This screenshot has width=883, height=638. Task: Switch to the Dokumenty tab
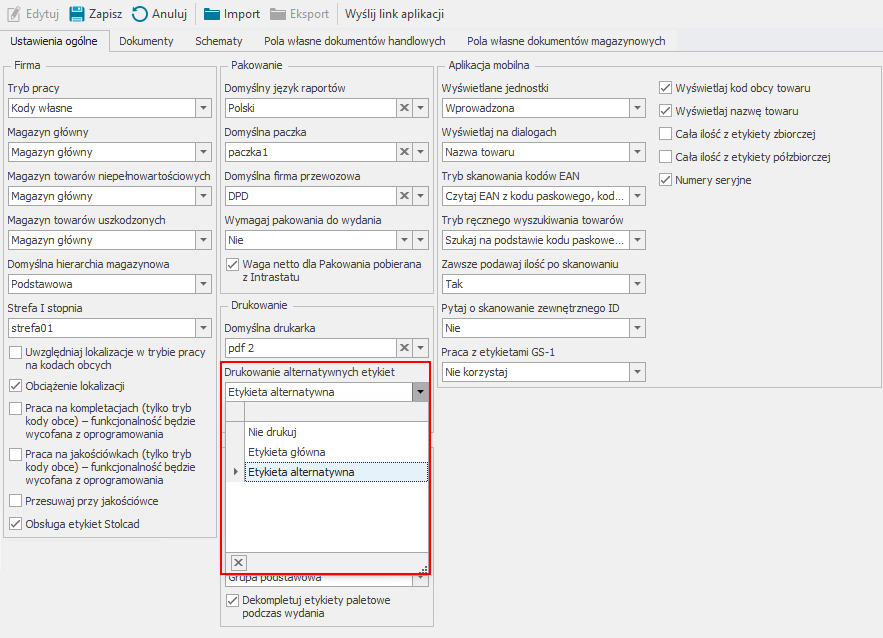pyautogui.click(x=146, y=41)
